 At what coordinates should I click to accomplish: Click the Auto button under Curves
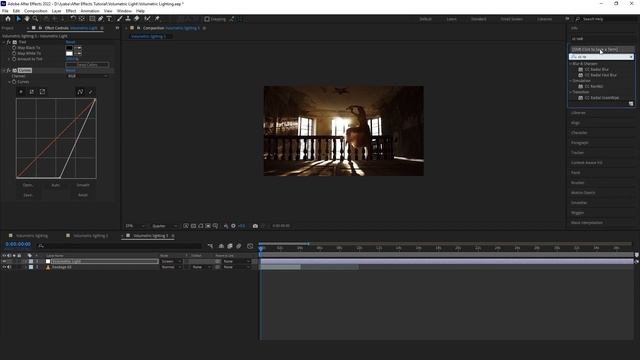56,185
